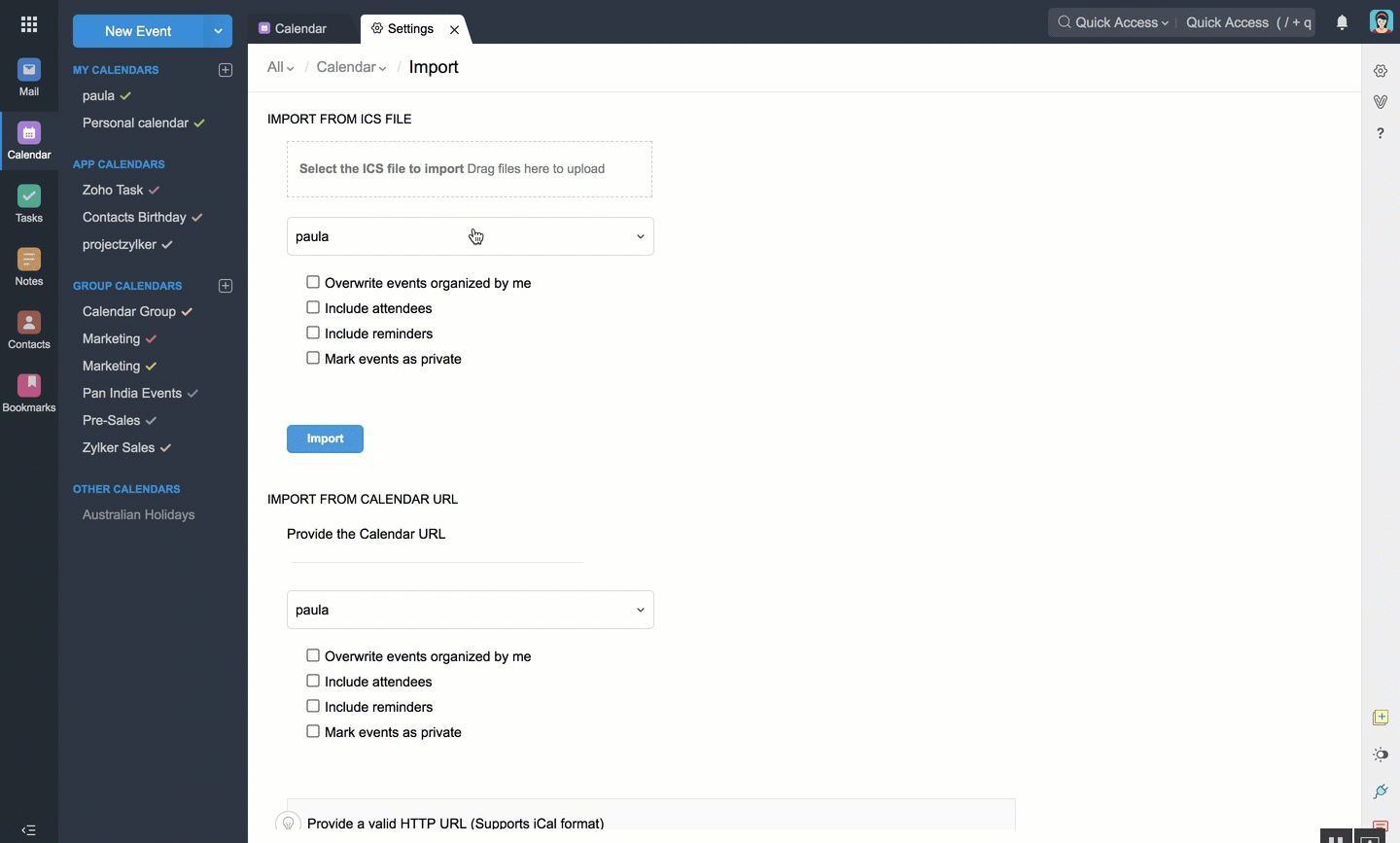Close the Settings tab

[x=454, y=30]
